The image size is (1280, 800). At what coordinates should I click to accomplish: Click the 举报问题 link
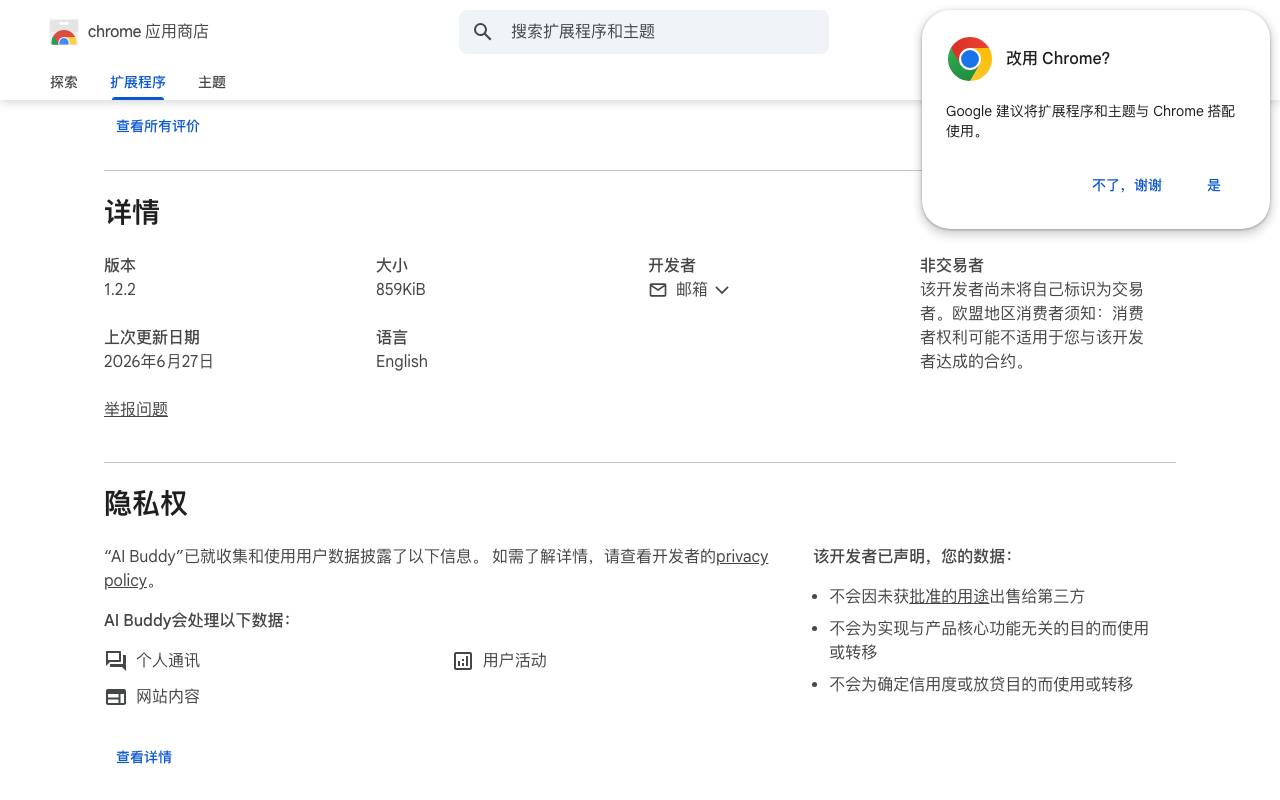[x=136, y=409]
